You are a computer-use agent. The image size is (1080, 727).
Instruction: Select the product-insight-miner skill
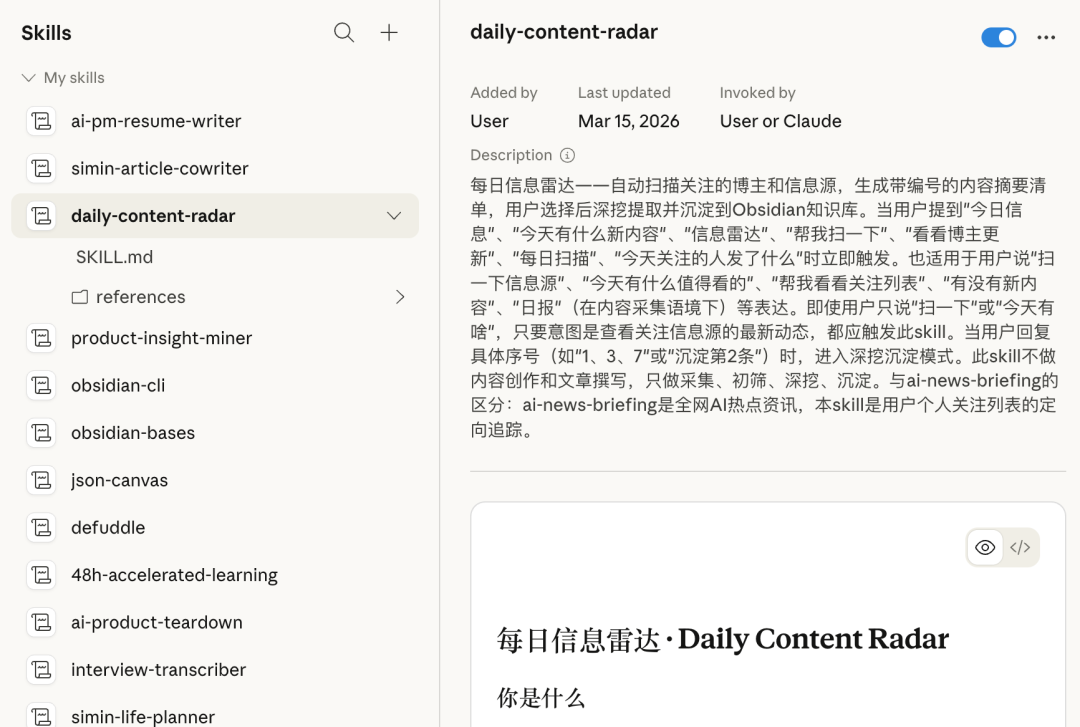[x=161, y=339]
